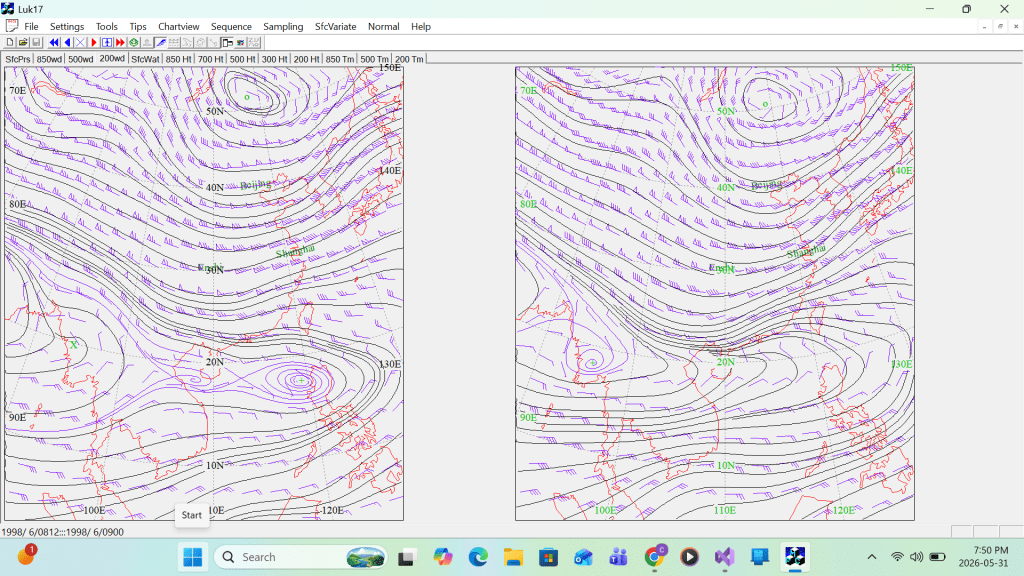Screen dimensions: 1024x576
Task: Open the Chartview menu
Action: click(178, 27)
